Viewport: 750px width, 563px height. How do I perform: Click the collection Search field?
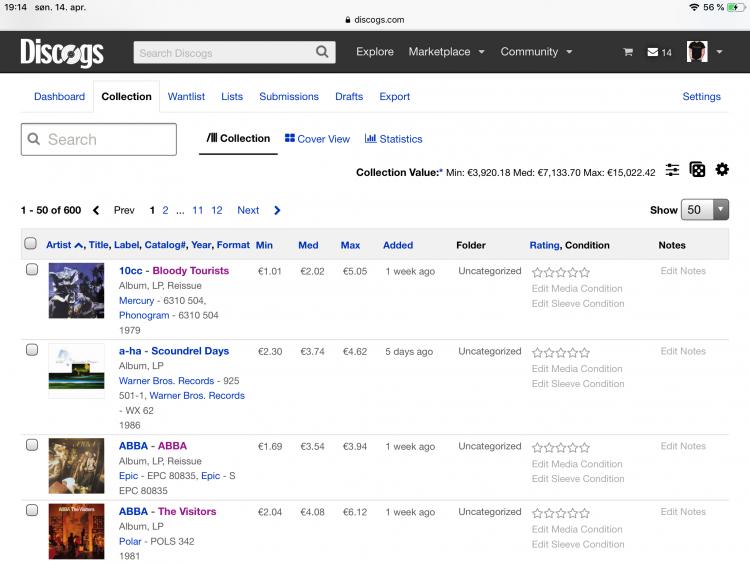[x=99, y=139]
